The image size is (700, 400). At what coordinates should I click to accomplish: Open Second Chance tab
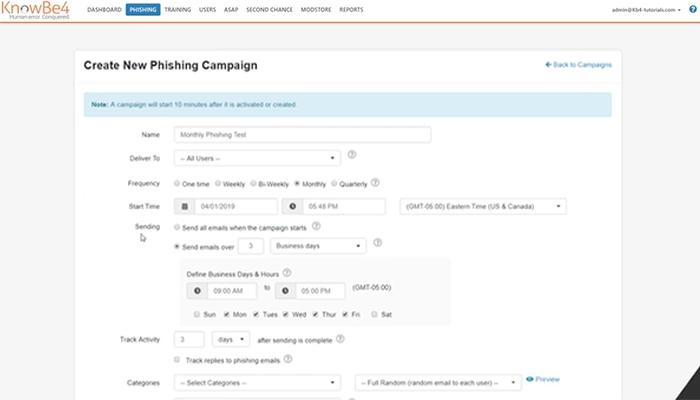pos(269,9)
